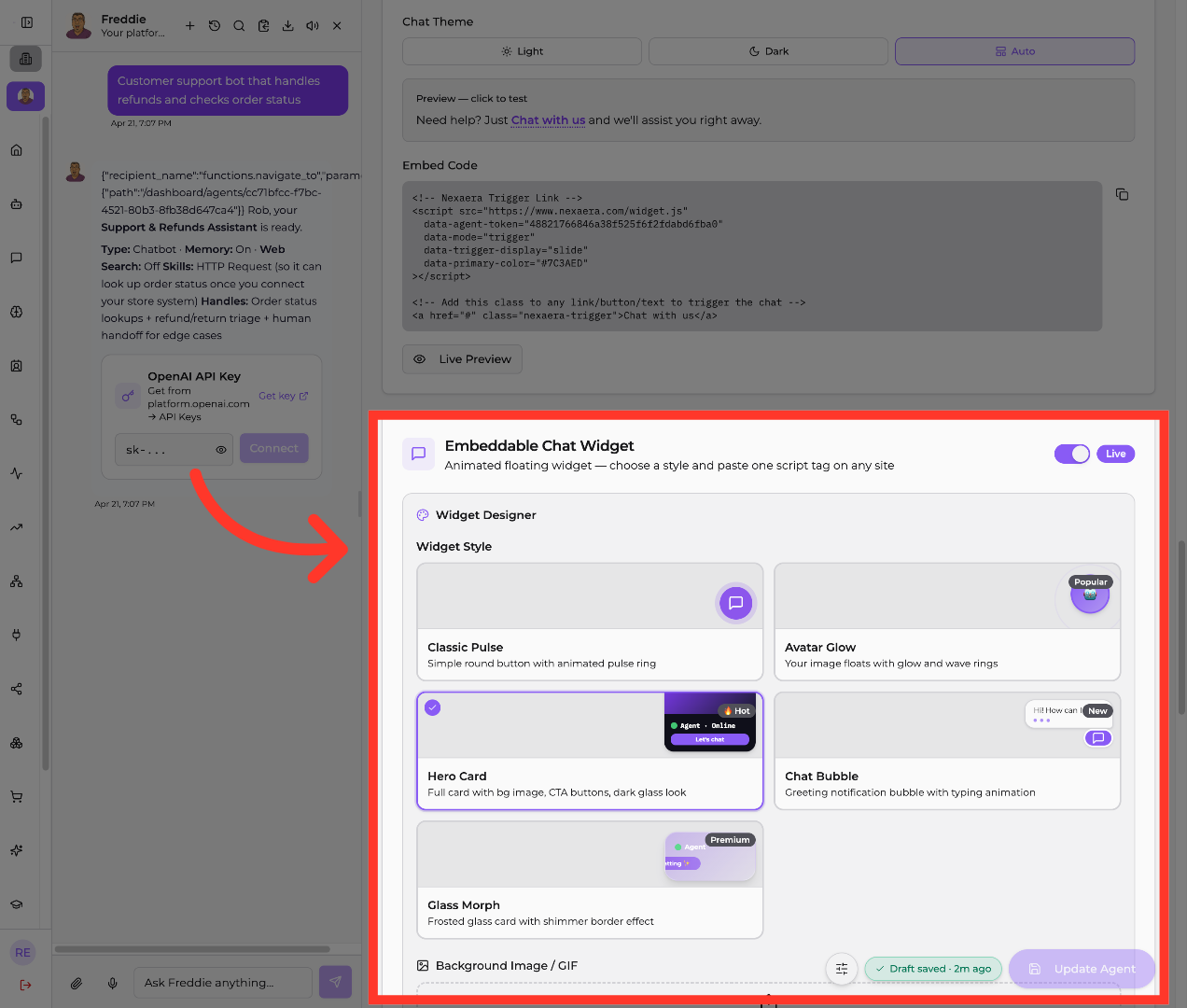Screen dimensions: 1187x1008
Task: Click the chat panel horizontal scrollbar
Action: tap(192, 949)
